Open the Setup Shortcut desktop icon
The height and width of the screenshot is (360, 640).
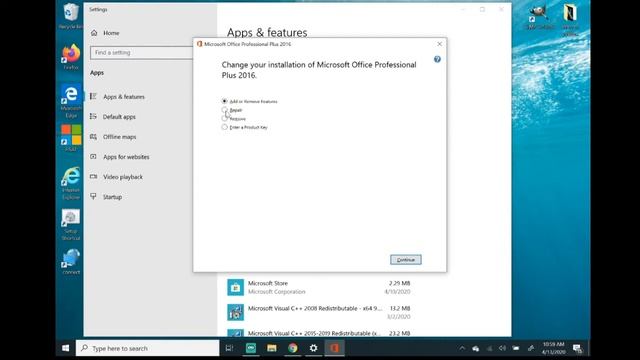(71, 224)
